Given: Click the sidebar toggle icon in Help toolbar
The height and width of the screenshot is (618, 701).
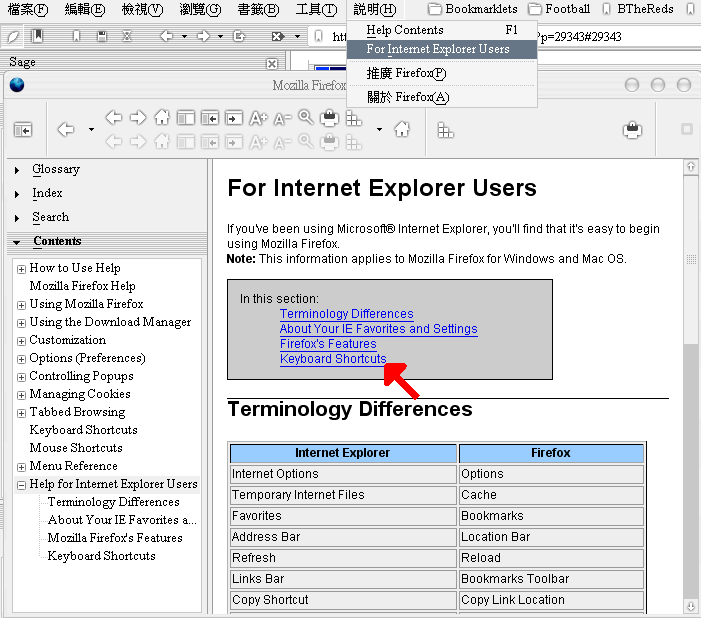Looking at the screenshot, I should click(22, 130).
